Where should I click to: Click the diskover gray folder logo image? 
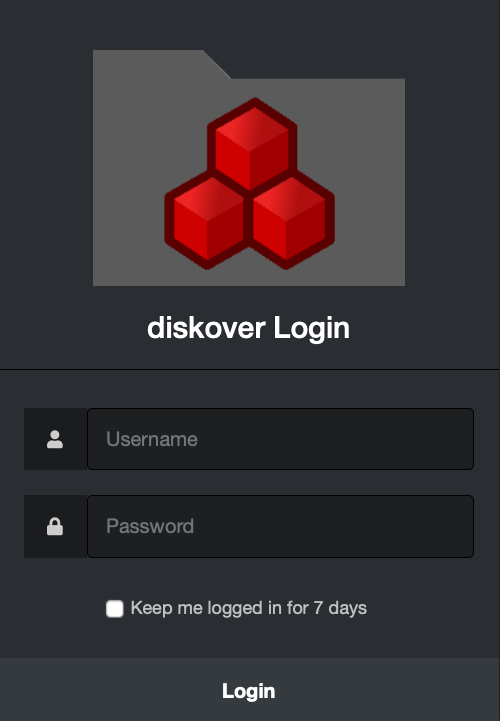coord(249,168)
